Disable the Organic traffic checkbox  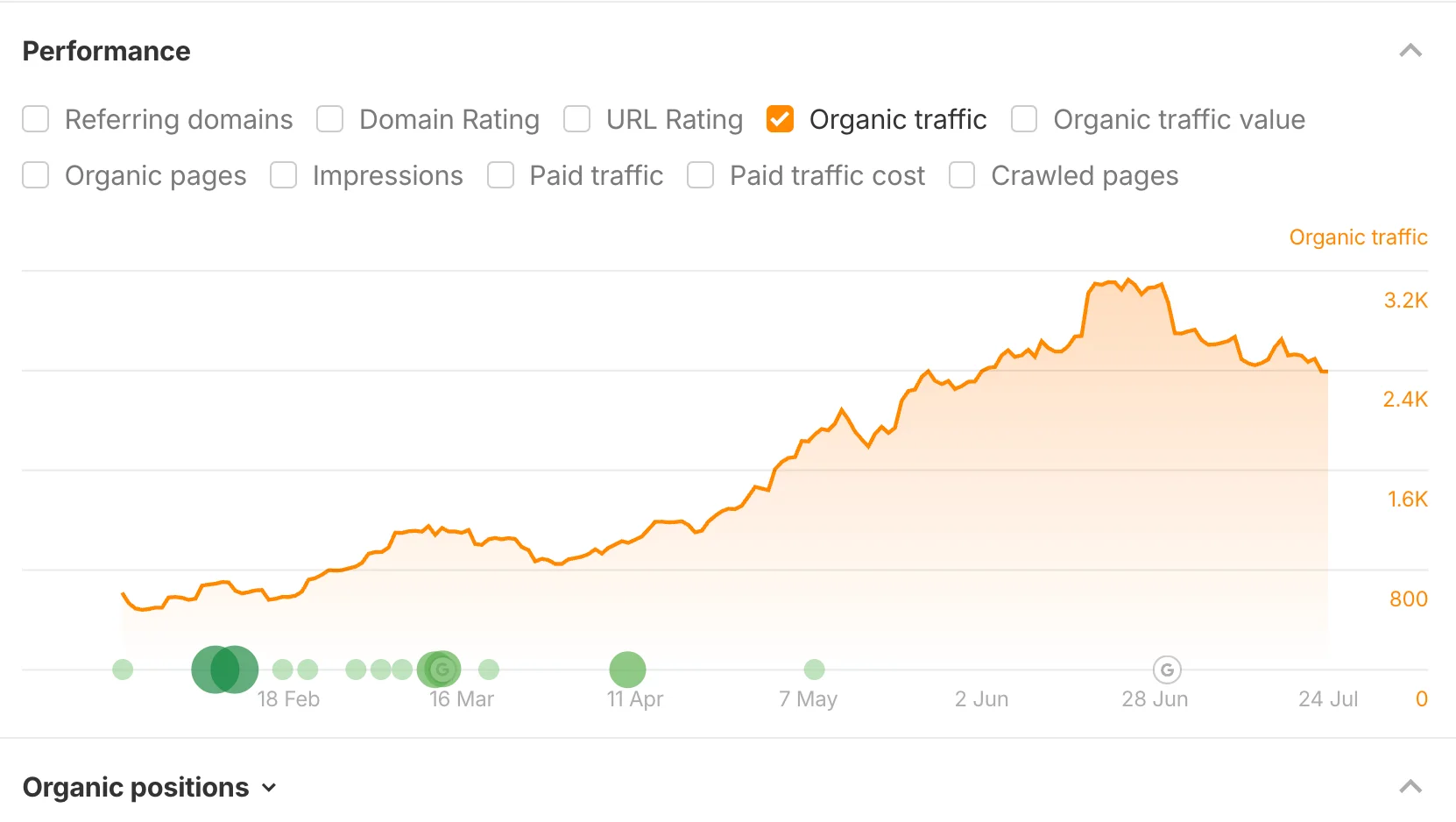780,118
